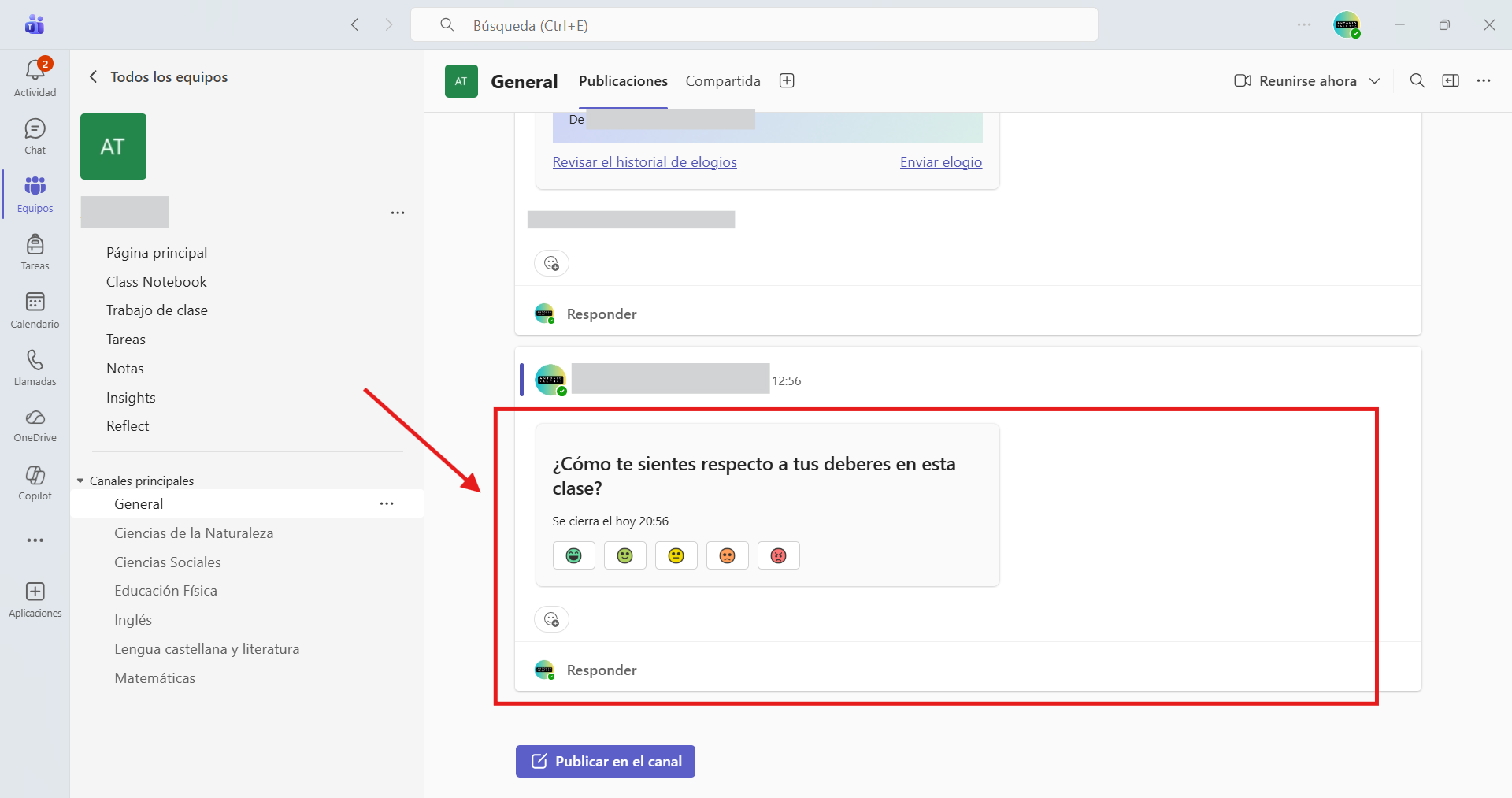
Task: Open Tareas in team menu
Action: pyautogui.click(x=126, y=339)
